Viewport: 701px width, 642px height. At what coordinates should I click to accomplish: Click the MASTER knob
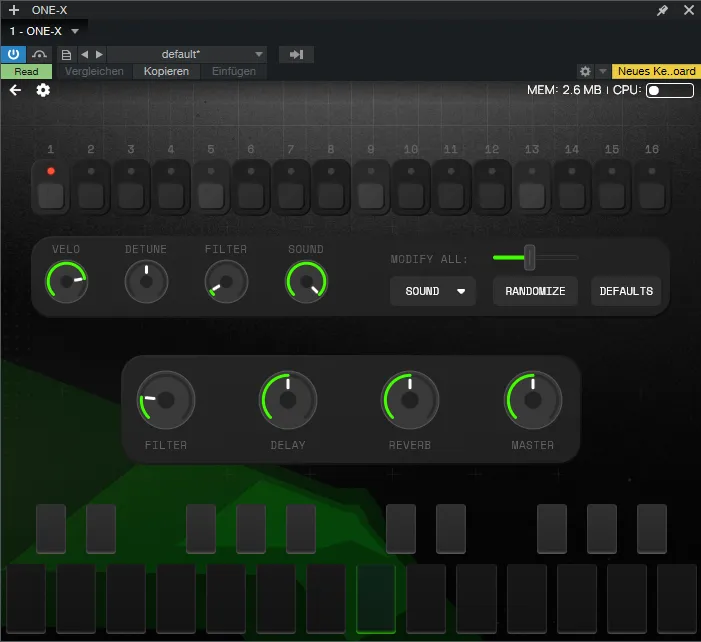point(533,400)
